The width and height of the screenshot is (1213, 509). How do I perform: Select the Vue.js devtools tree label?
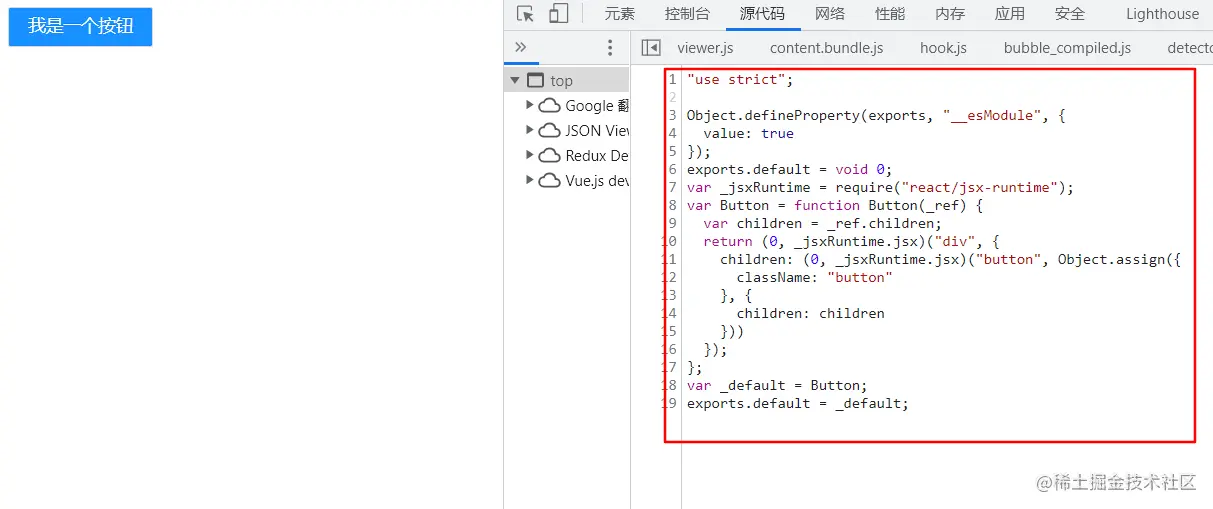597,181
